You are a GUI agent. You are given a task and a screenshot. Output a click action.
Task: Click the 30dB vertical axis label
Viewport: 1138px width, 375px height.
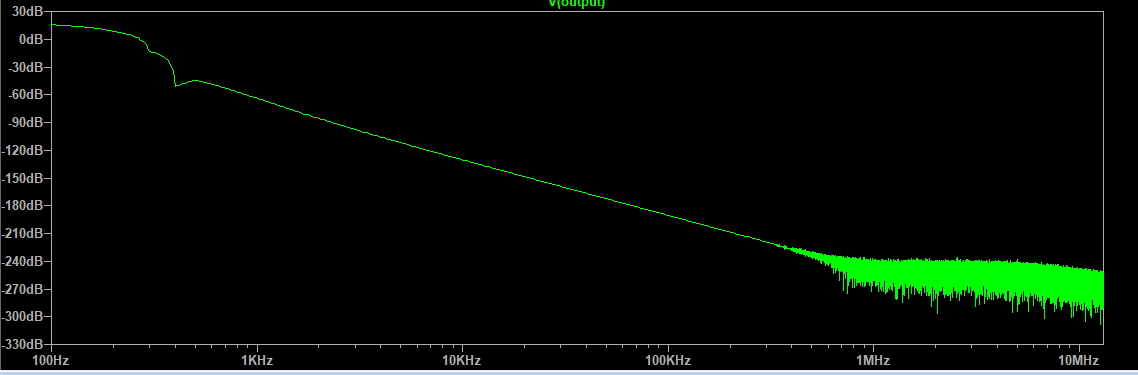28,12
